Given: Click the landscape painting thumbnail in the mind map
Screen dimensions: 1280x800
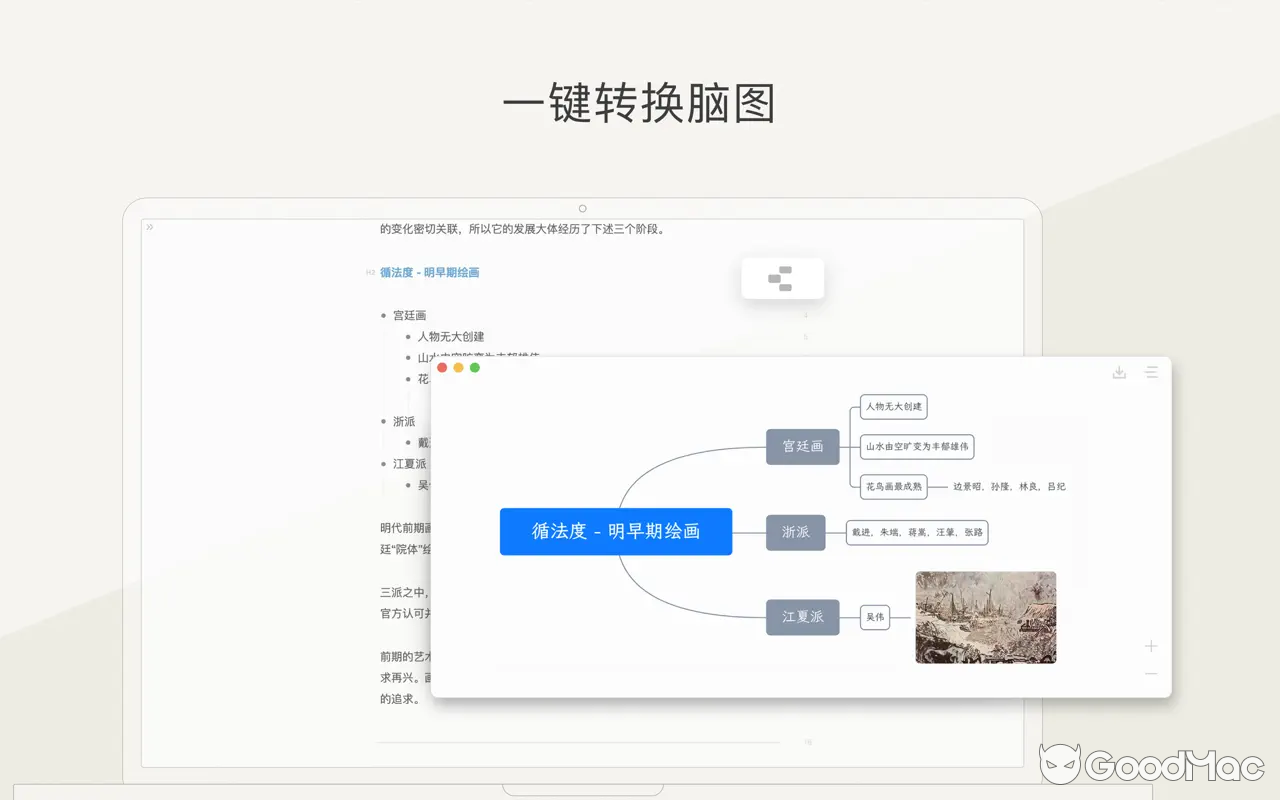Looking at the screenshot, I should [985, 617].
